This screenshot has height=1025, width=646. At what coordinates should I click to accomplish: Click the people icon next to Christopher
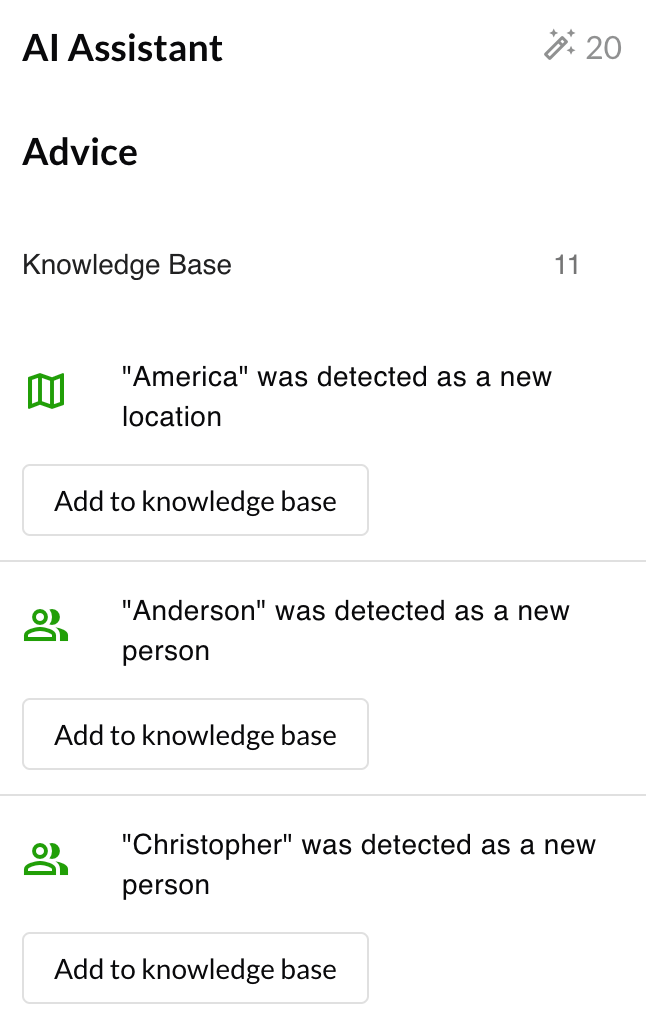pos(46,860)
